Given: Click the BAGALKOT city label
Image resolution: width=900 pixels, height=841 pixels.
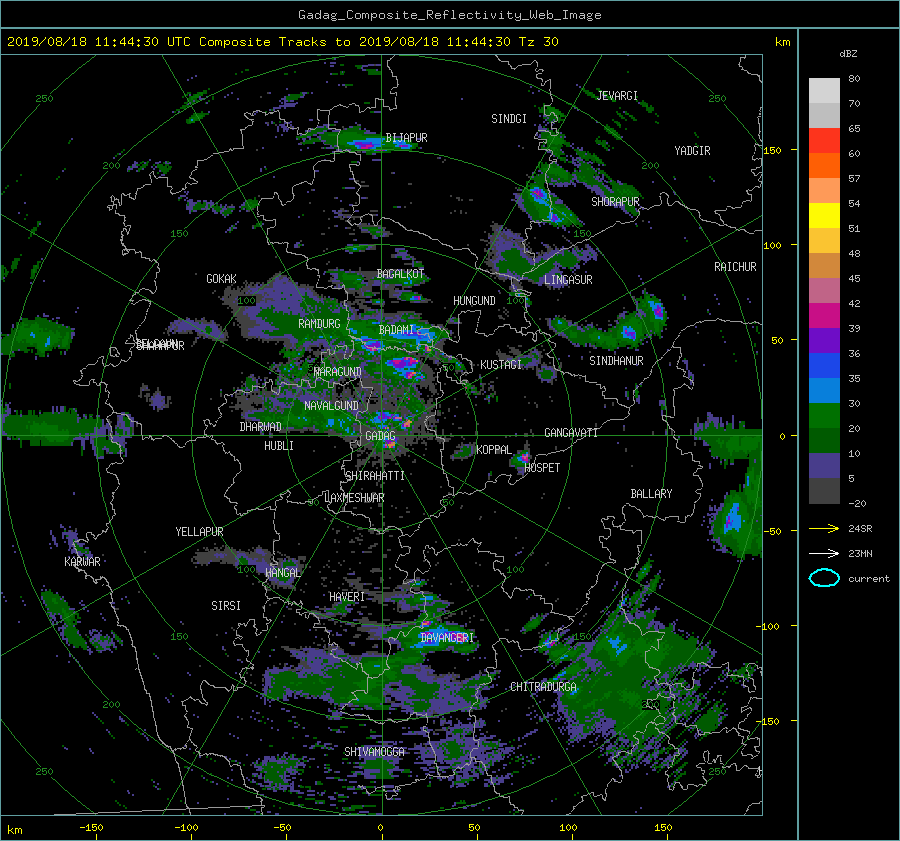Looking at the screenshot, I should click(400, 274).
